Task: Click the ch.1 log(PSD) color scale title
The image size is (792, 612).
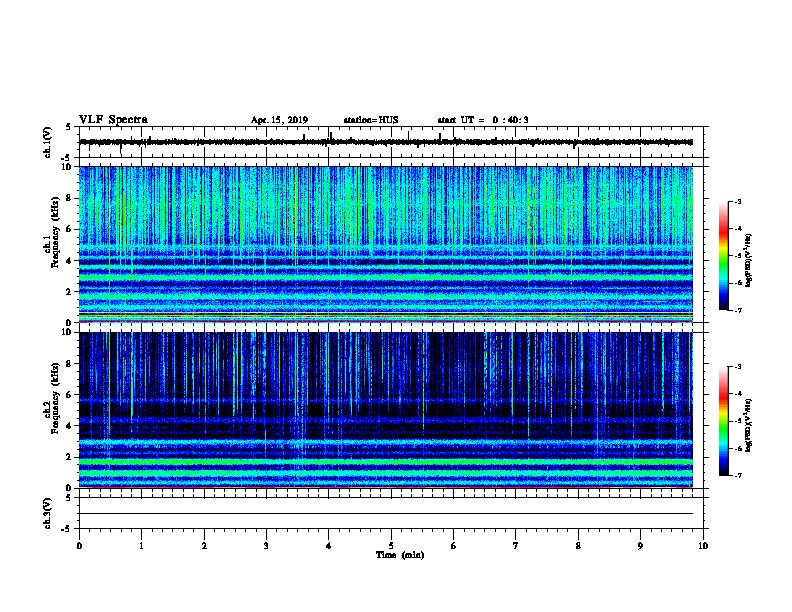Action: pos(749,260)
